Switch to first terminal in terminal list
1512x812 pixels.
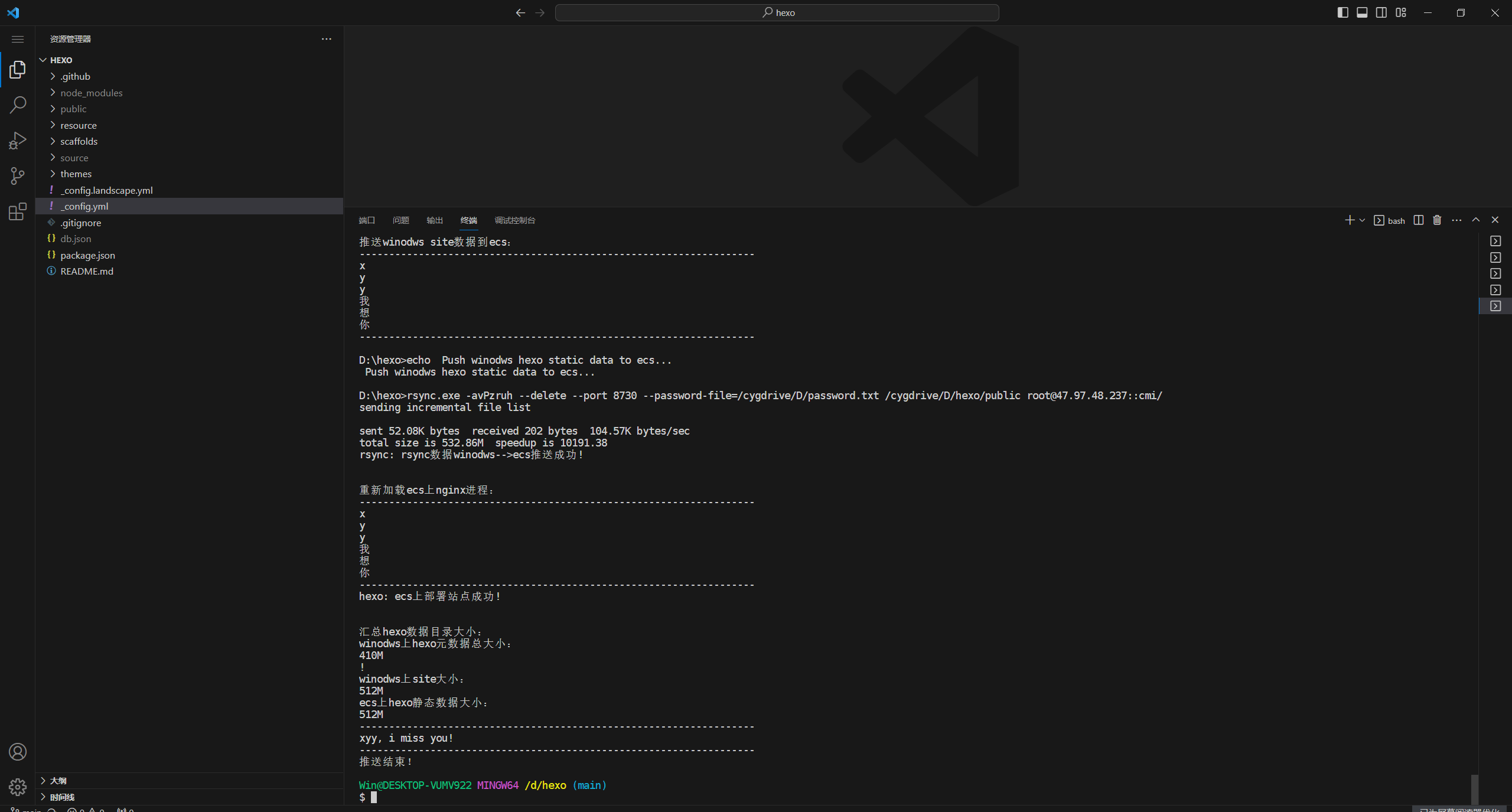tap(1495, 241)
